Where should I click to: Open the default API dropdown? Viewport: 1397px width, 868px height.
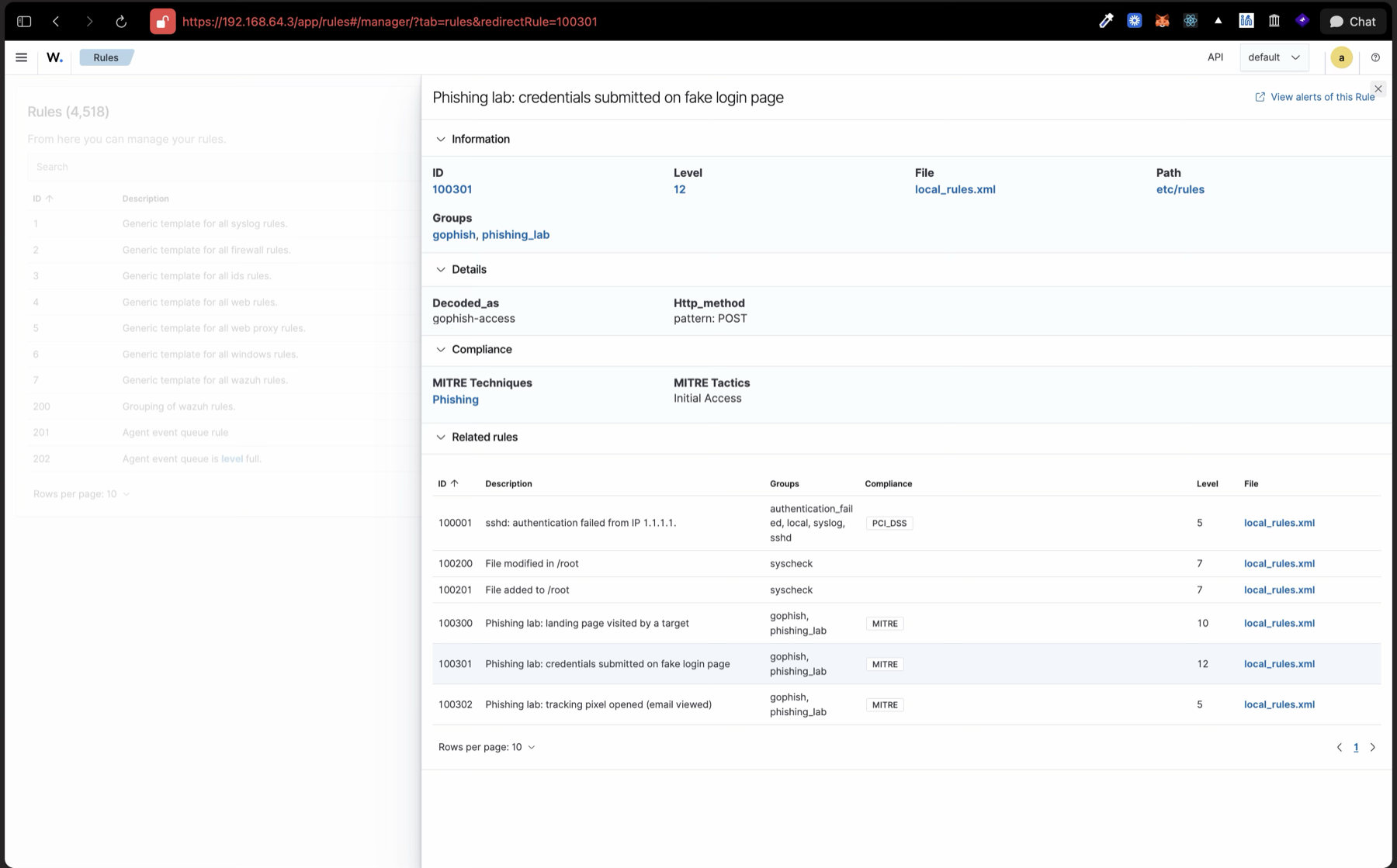click(x=1274, y=57)
